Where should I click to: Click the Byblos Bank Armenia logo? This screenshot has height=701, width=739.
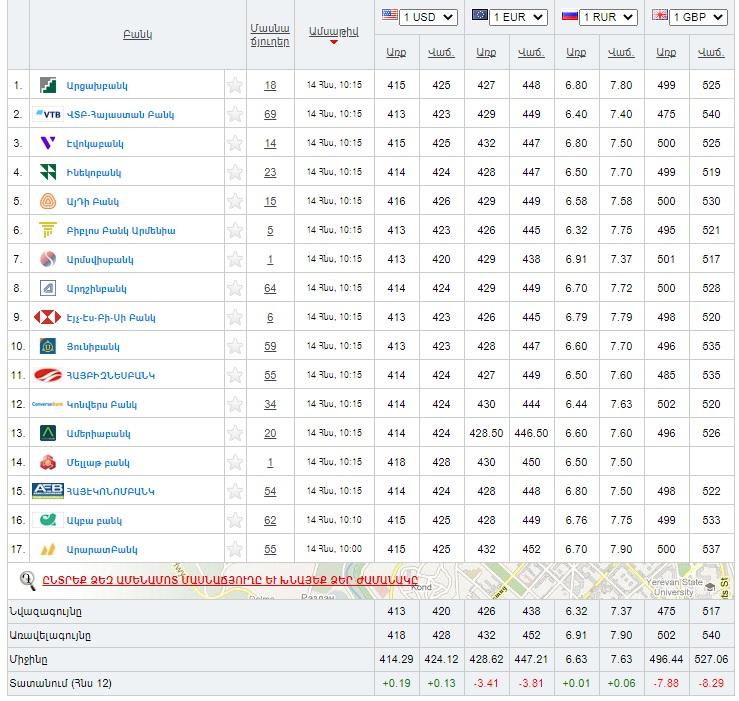click(47, 231)
